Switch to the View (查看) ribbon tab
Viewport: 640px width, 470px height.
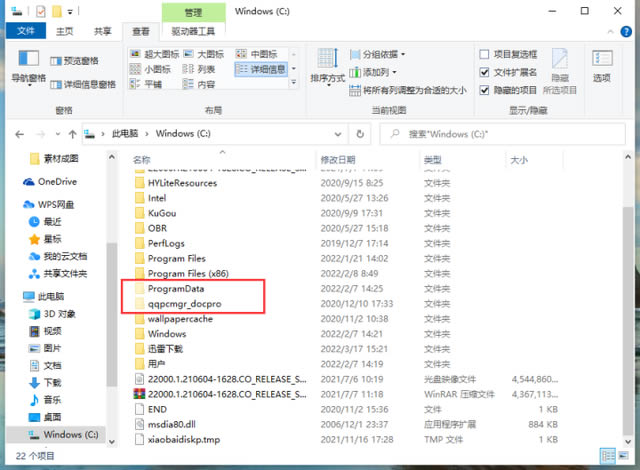pos(140,31)
